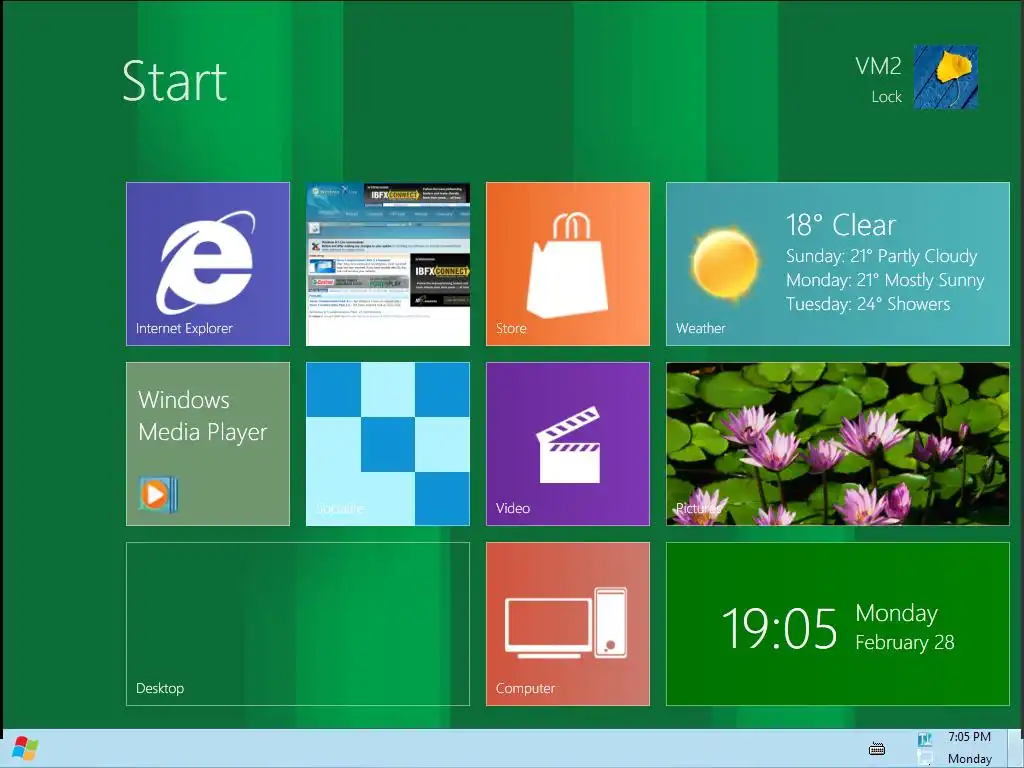Open the Computer tile
1024x768 pixels.
(x=568, y=624)
